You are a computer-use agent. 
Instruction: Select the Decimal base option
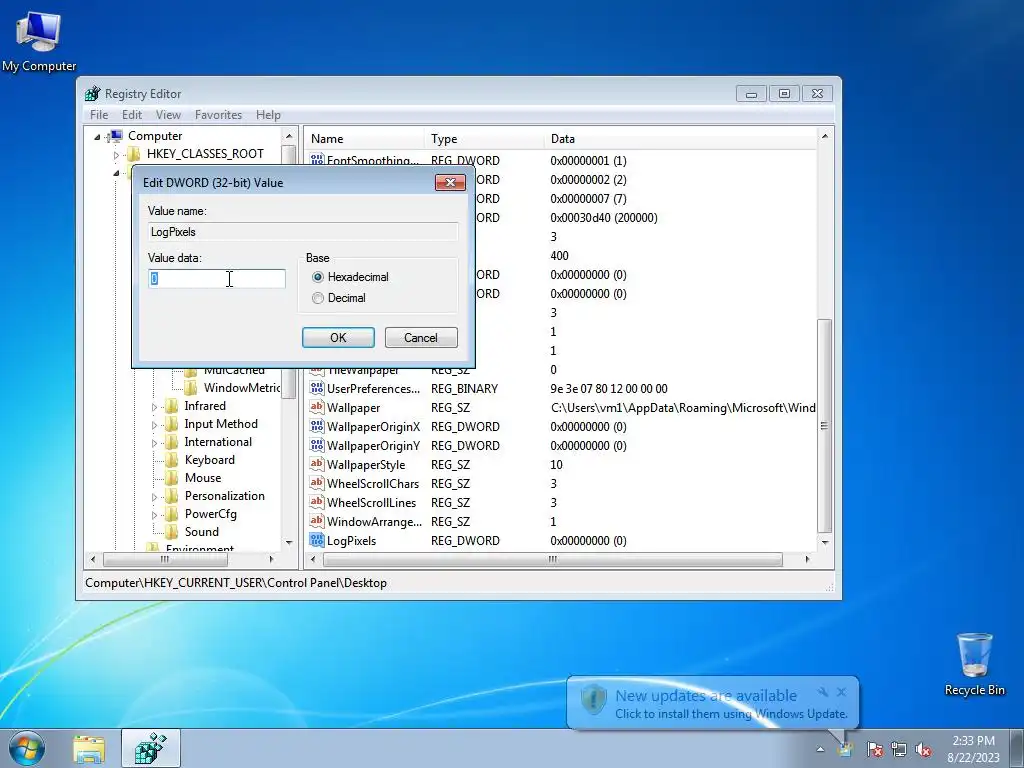click(x=318, y=298)
